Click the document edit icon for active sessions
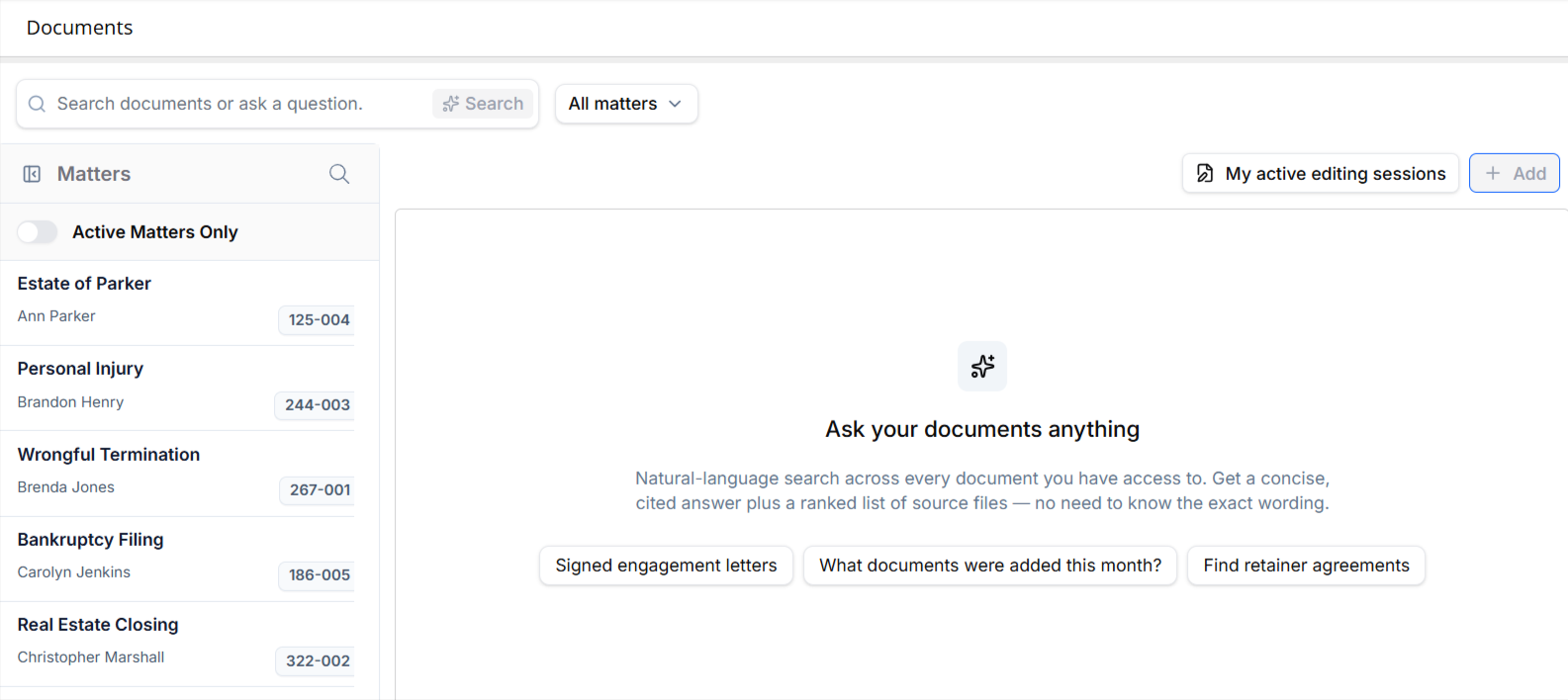Viewport: 1568px width, 700px height. [x=1205, y=173]
